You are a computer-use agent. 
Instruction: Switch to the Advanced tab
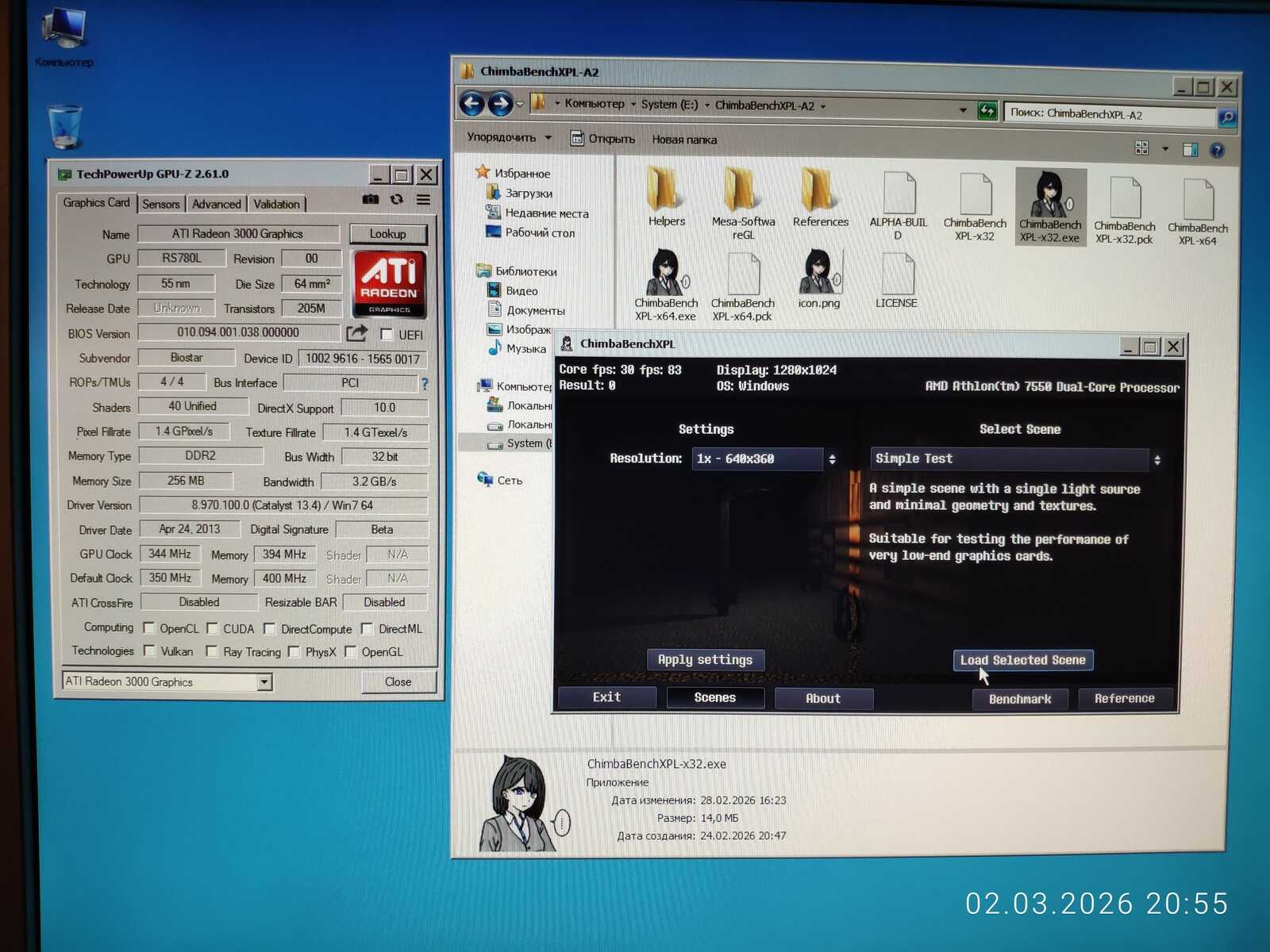217,204
